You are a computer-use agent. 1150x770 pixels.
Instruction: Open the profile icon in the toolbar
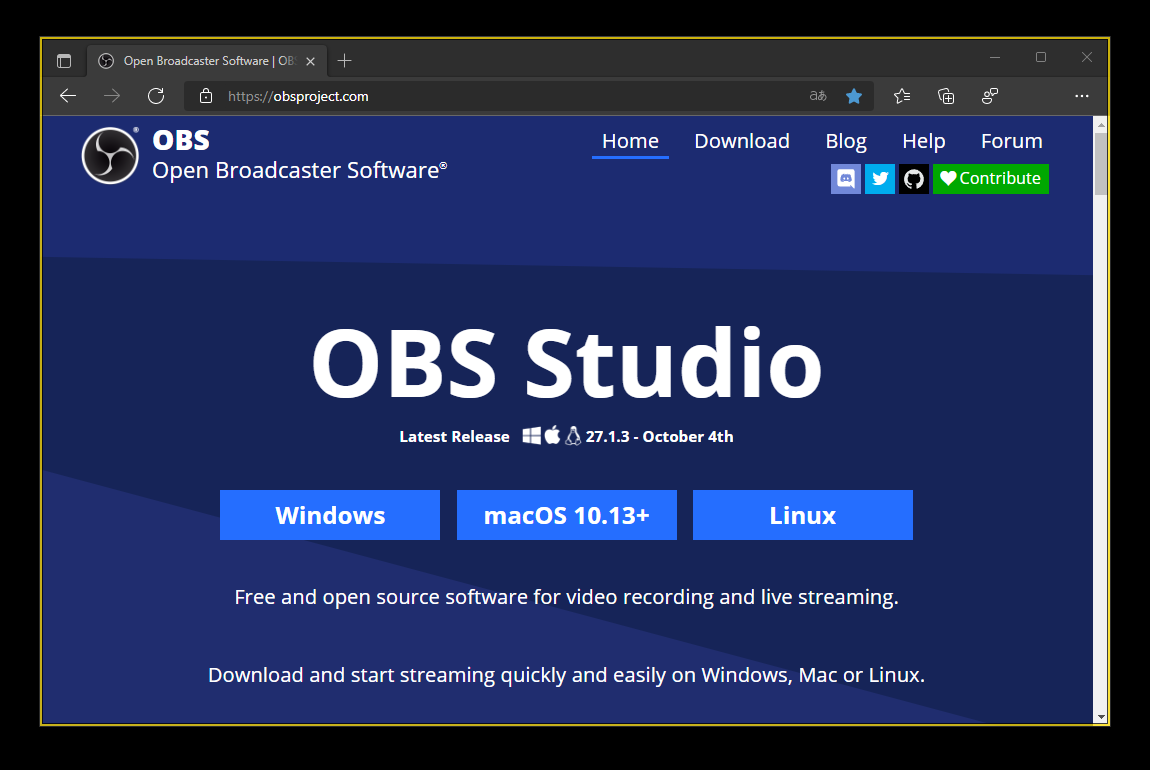click(x=990, y=96)
